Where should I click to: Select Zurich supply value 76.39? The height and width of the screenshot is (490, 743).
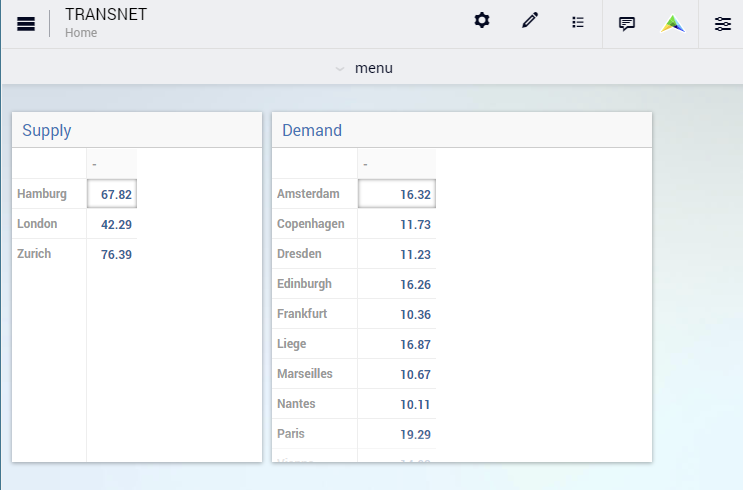pyautogui.click(x=112, y=254)
